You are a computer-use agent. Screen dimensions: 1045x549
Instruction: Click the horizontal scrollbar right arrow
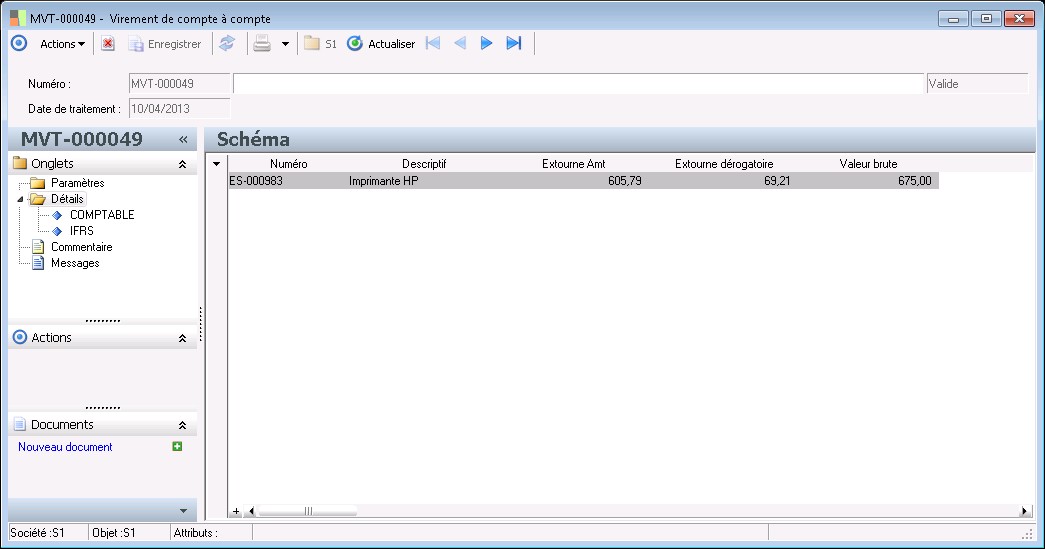(1024, 512)
